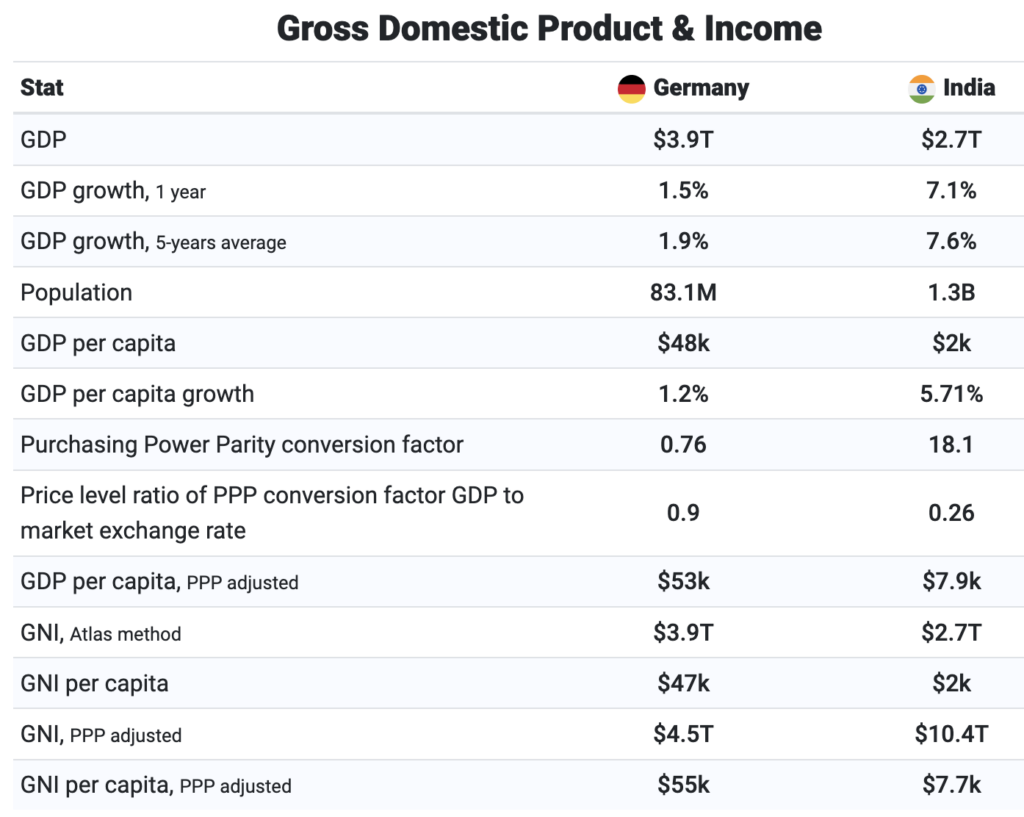This screenshot has width=1024, height=817.
Task: Click Germany's PPP adjusted GDP per capita $53k
Action: (x=683, y=581)
